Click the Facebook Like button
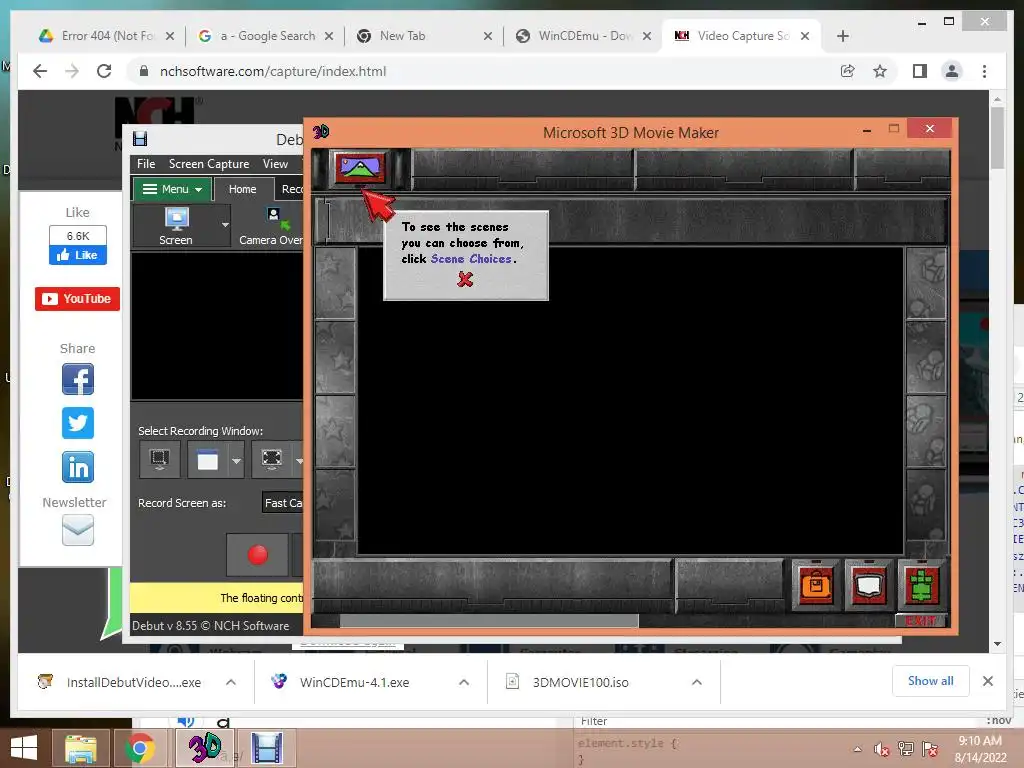The width and height of the screenshot is (1024, 768). pyautogui.click(x=77, y=255)
